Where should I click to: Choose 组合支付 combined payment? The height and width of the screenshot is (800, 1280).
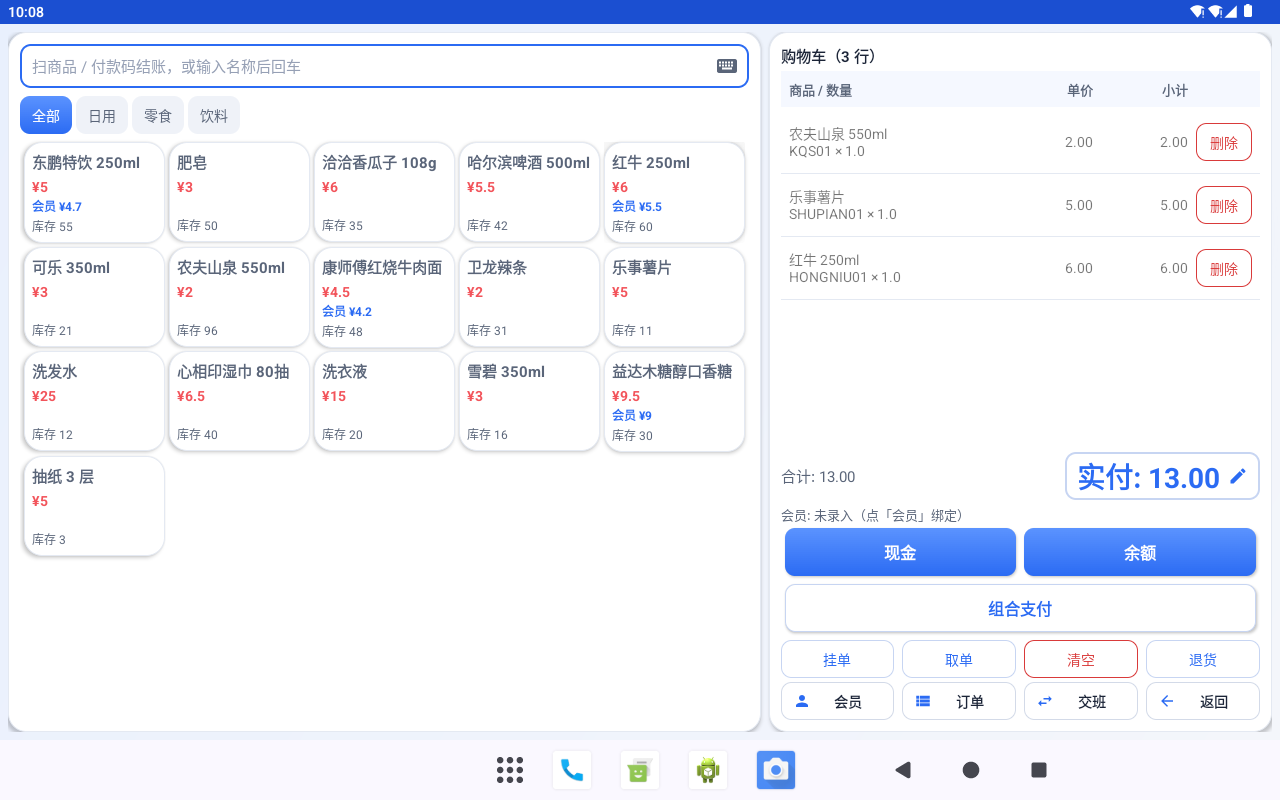[x=1020, y=608]
